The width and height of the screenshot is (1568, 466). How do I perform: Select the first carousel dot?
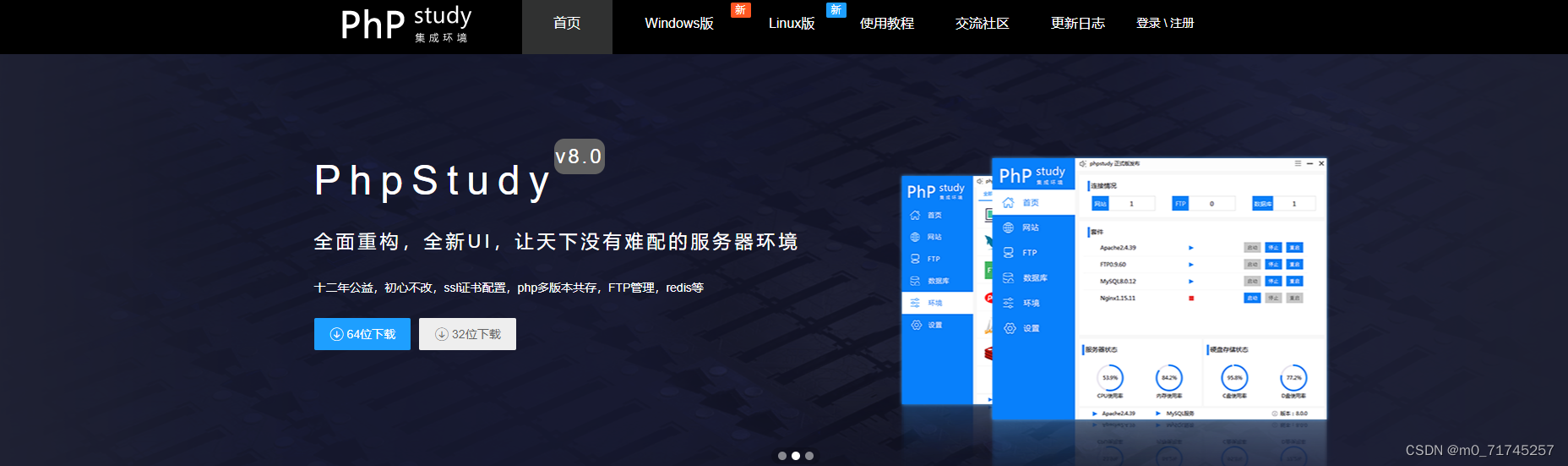point(782,456)
